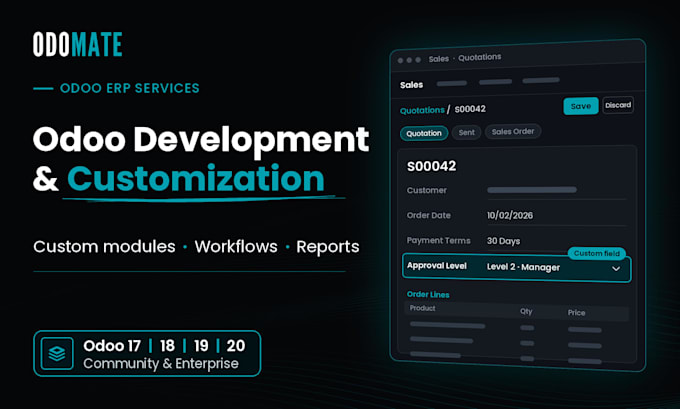Click the S00042 record heading
Image resolution: width=680 pixels, height=409 pixels.
pos(432,166)
